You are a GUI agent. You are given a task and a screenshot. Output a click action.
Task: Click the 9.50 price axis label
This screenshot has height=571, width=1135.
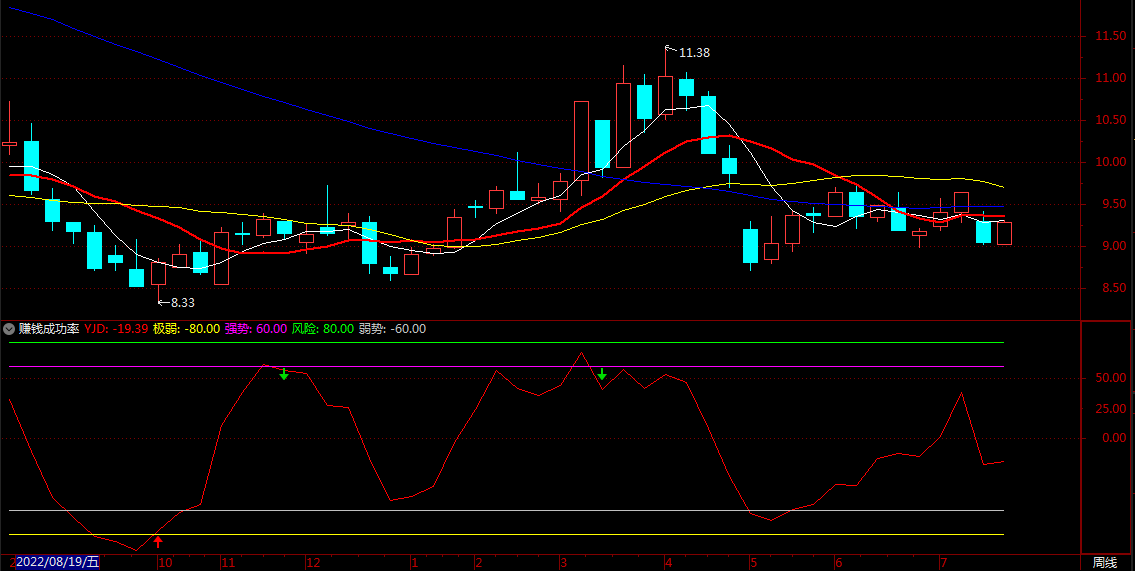point(1112,204)
